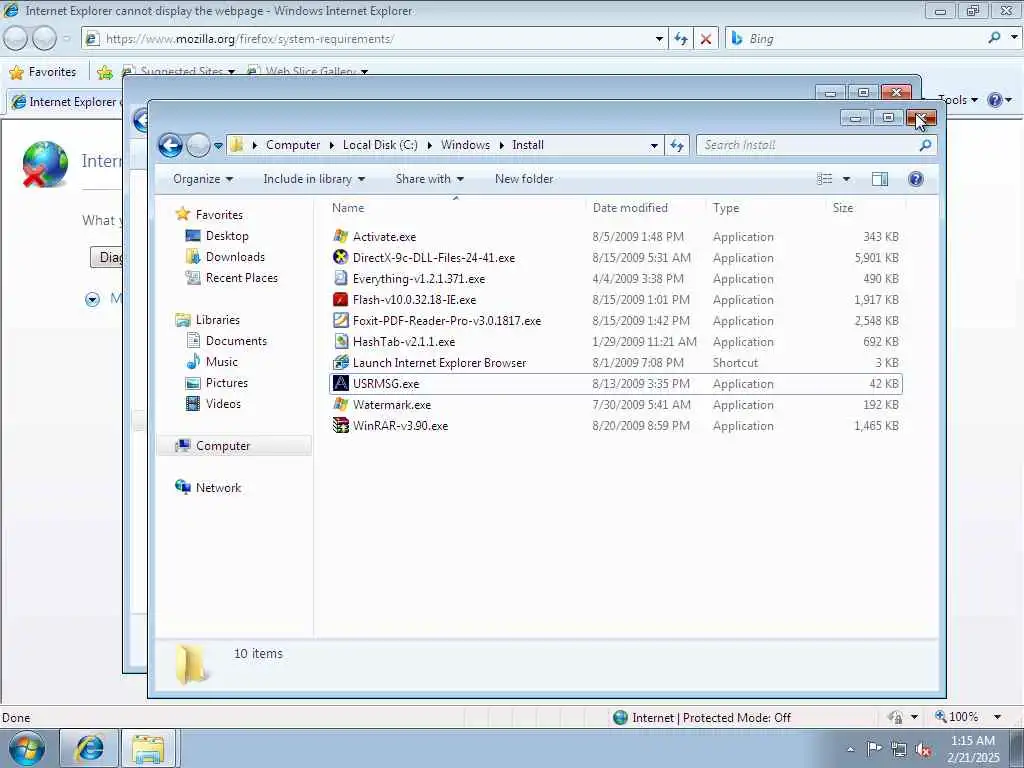Click Internet Explorer URL address field
The height and width of the screenshot is (768, 1024).
[376, 39]
